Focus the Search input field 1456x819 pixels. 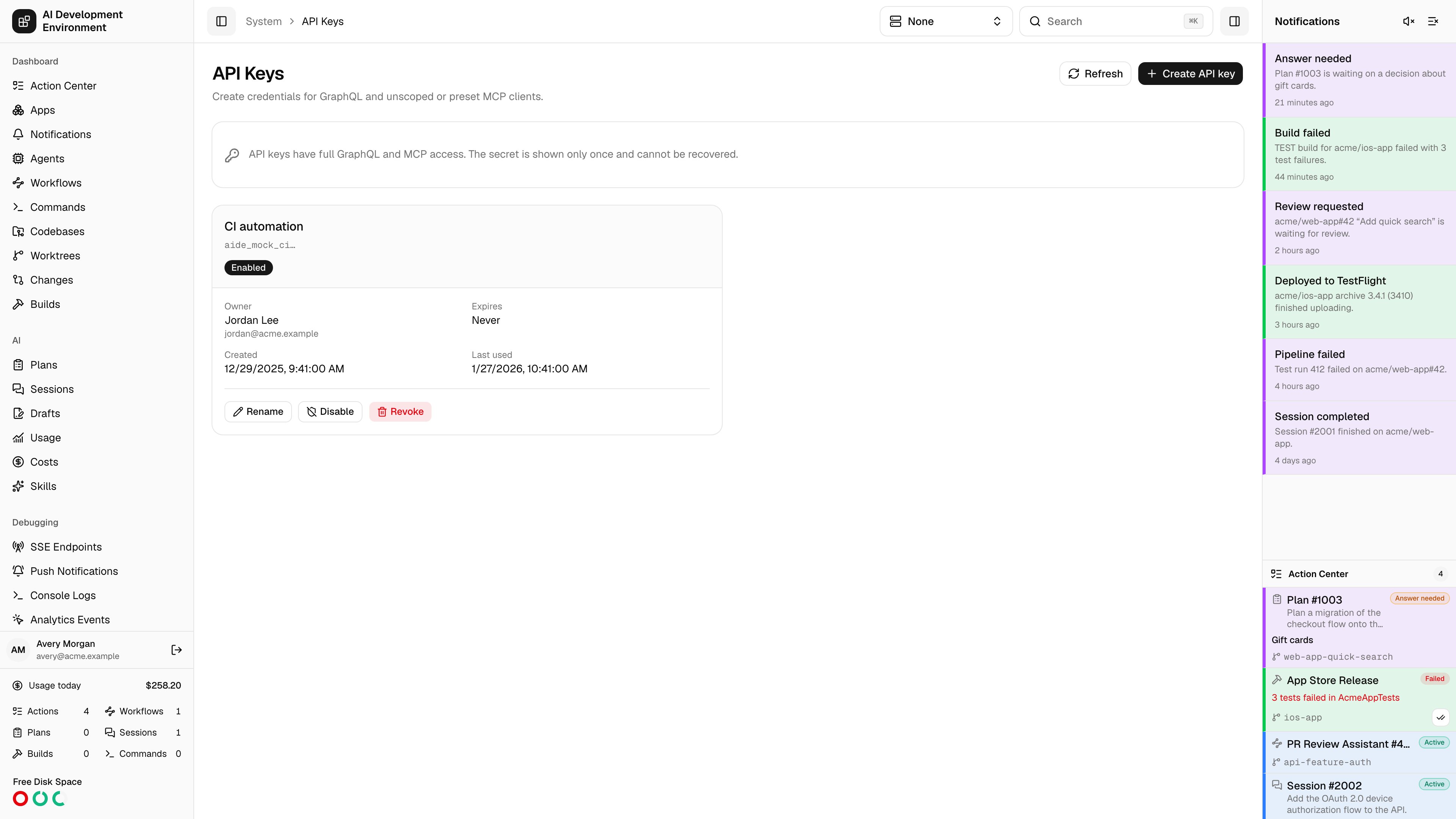(x=1116, y=21)
